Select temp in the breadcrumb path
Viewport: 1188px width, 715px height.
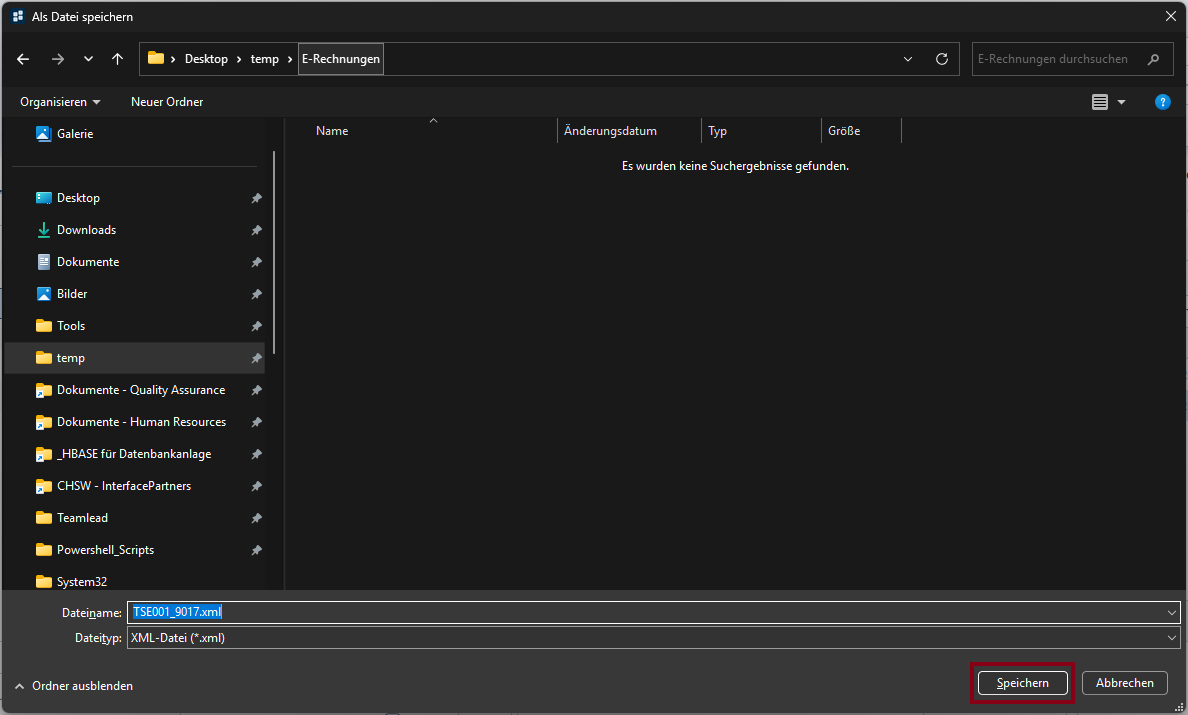(264, 59)
